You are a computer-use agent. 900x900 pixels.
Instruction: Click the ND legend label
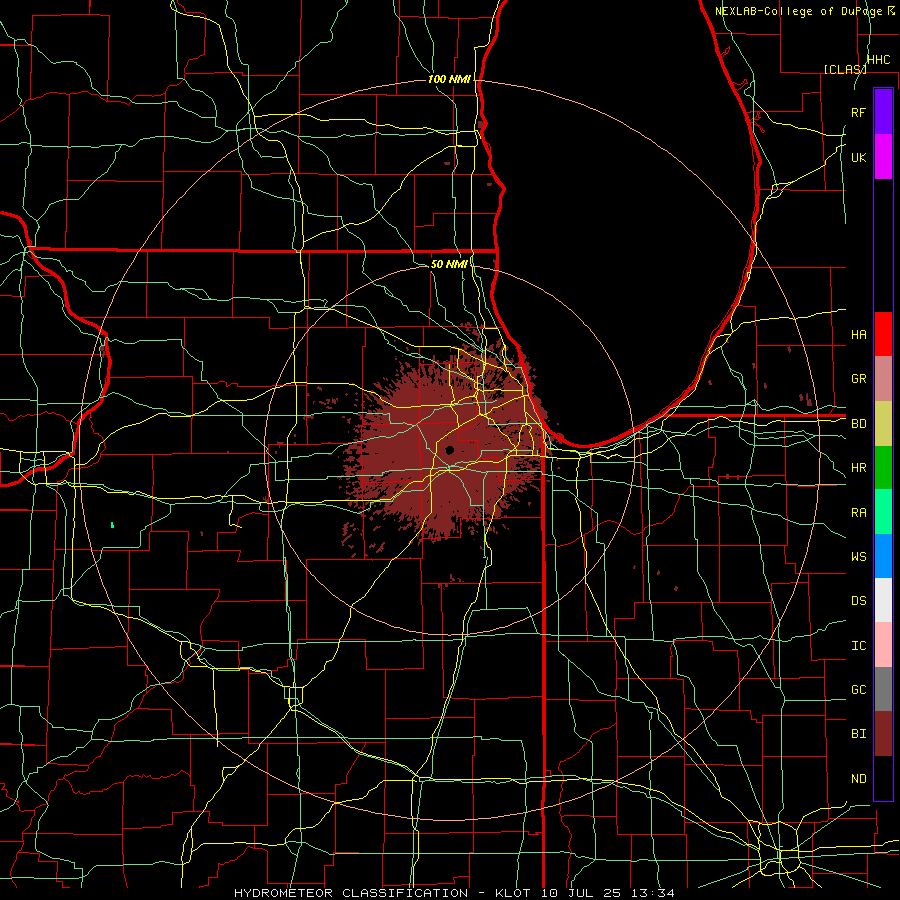[x=858, y=778]
